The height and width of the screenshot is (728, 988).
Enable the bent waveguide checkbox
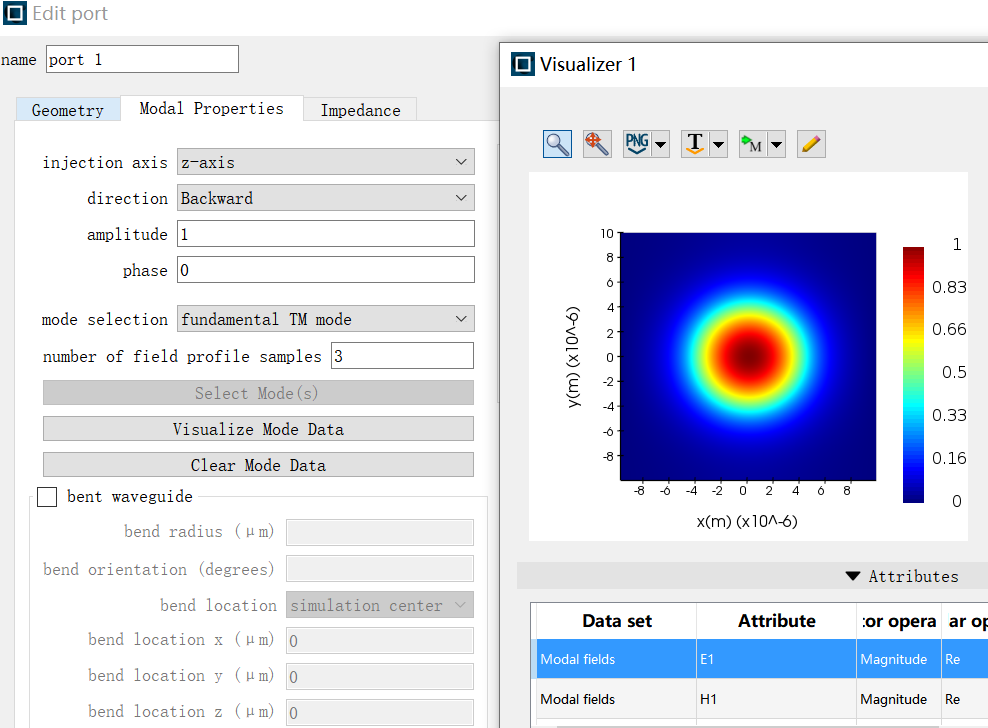click(x=47, y=497)
